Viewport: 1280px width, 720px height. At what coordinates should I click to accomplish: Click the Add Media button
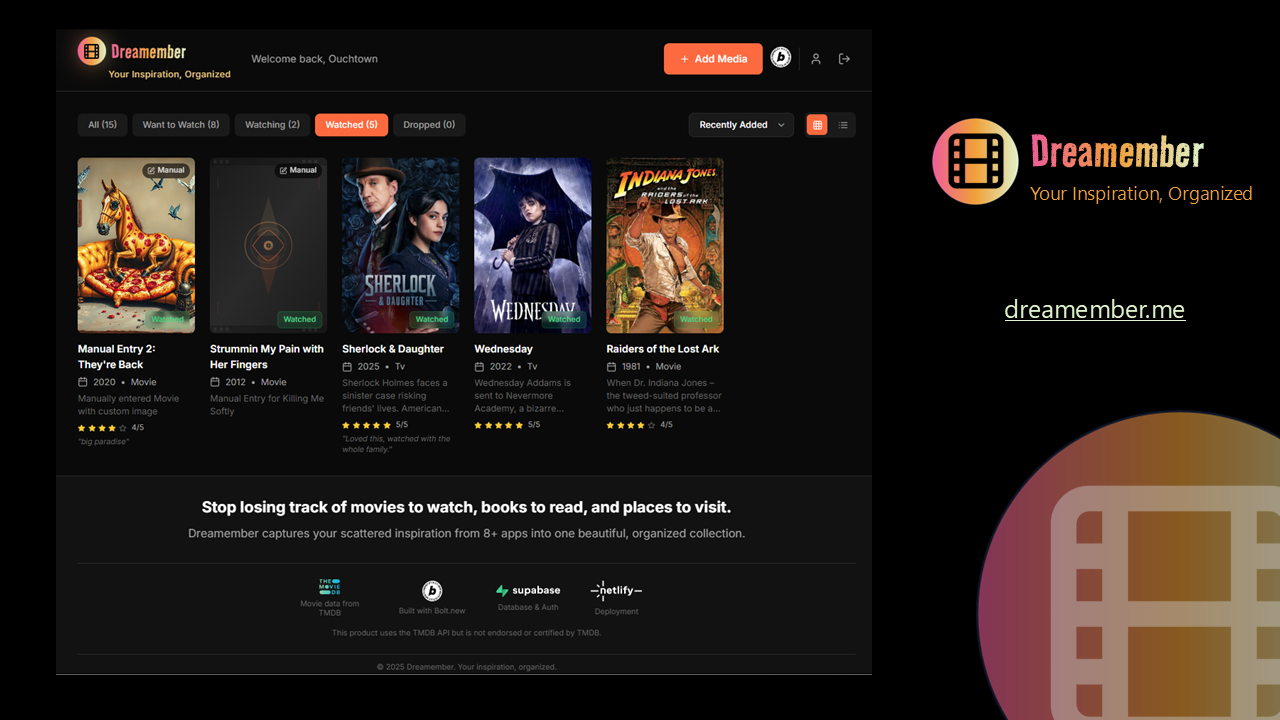pyautogui.click(x=713, y=59)
